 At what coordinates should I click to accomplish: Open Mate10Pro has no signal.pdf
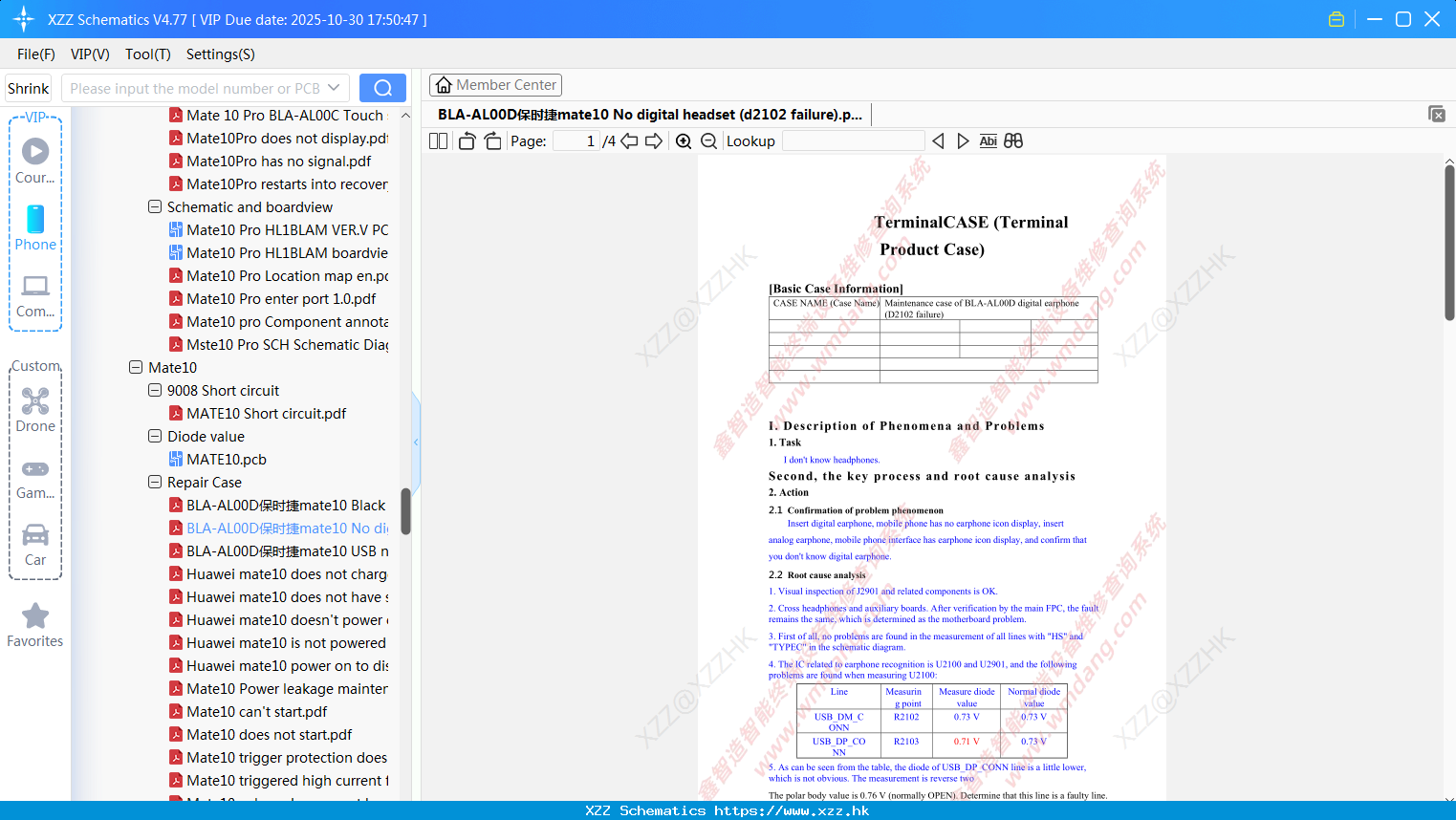(x=270, y=162)
